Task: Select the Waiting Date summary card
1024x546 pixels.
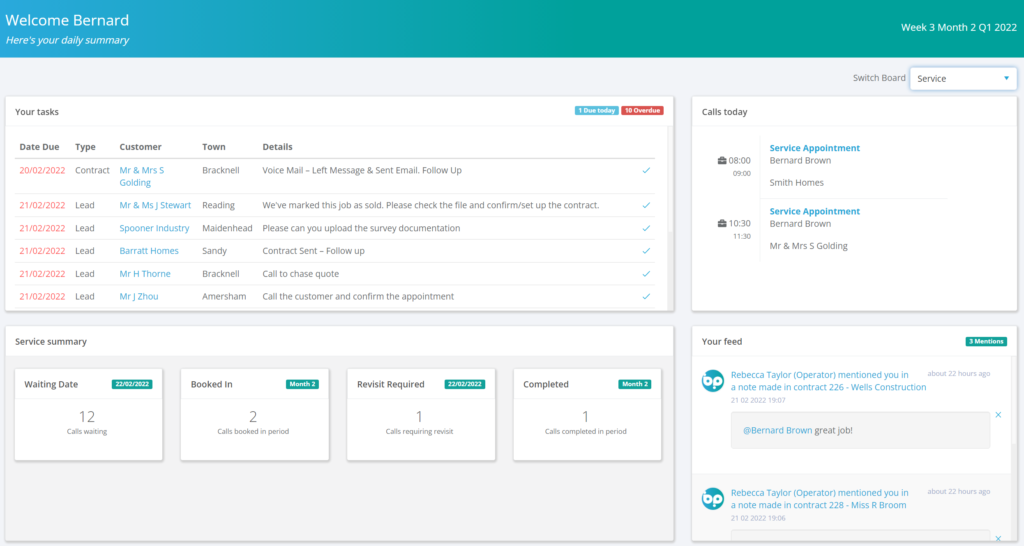Action: 88,414
